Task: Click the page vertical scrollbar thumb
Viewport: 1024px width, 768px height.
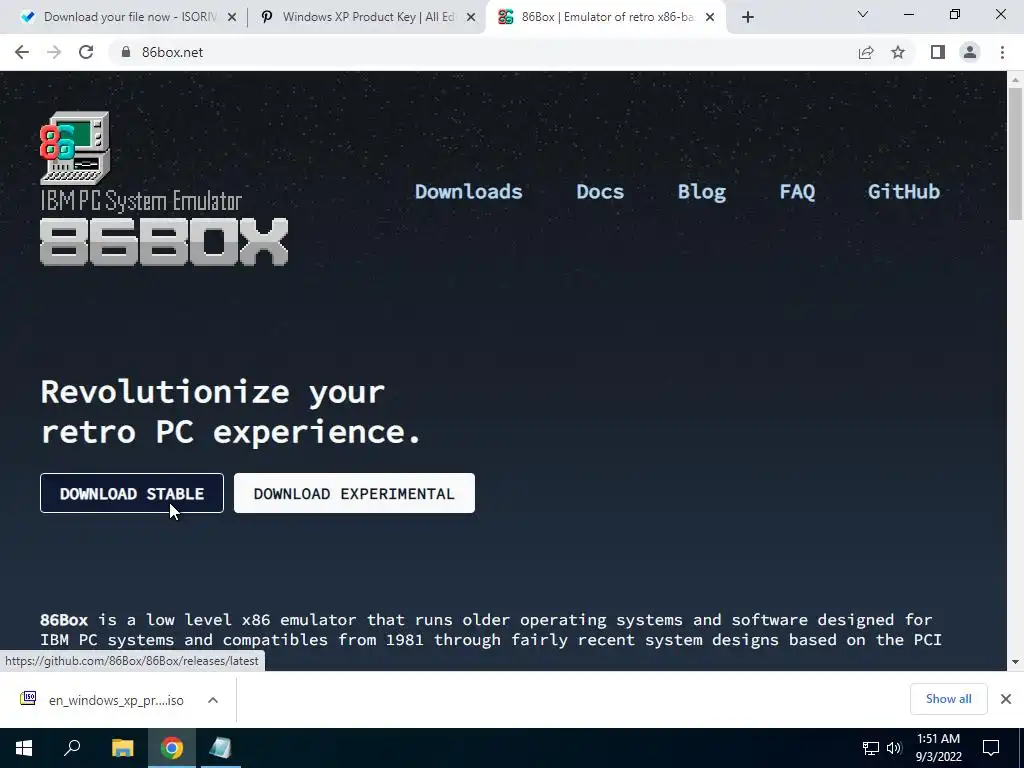Action: [x=1015, y=154]
